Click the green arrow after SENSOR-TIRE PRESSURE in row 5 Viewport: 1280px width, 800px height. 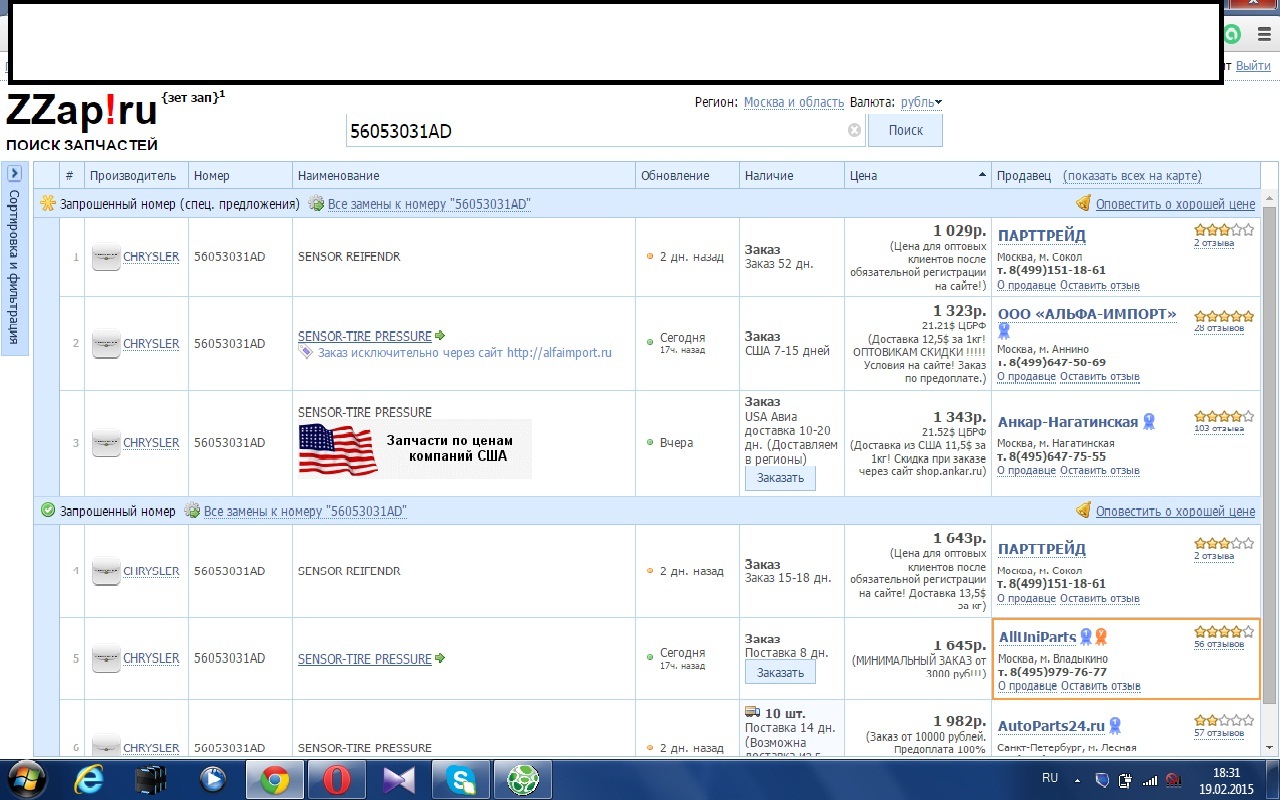pos(440,659)
